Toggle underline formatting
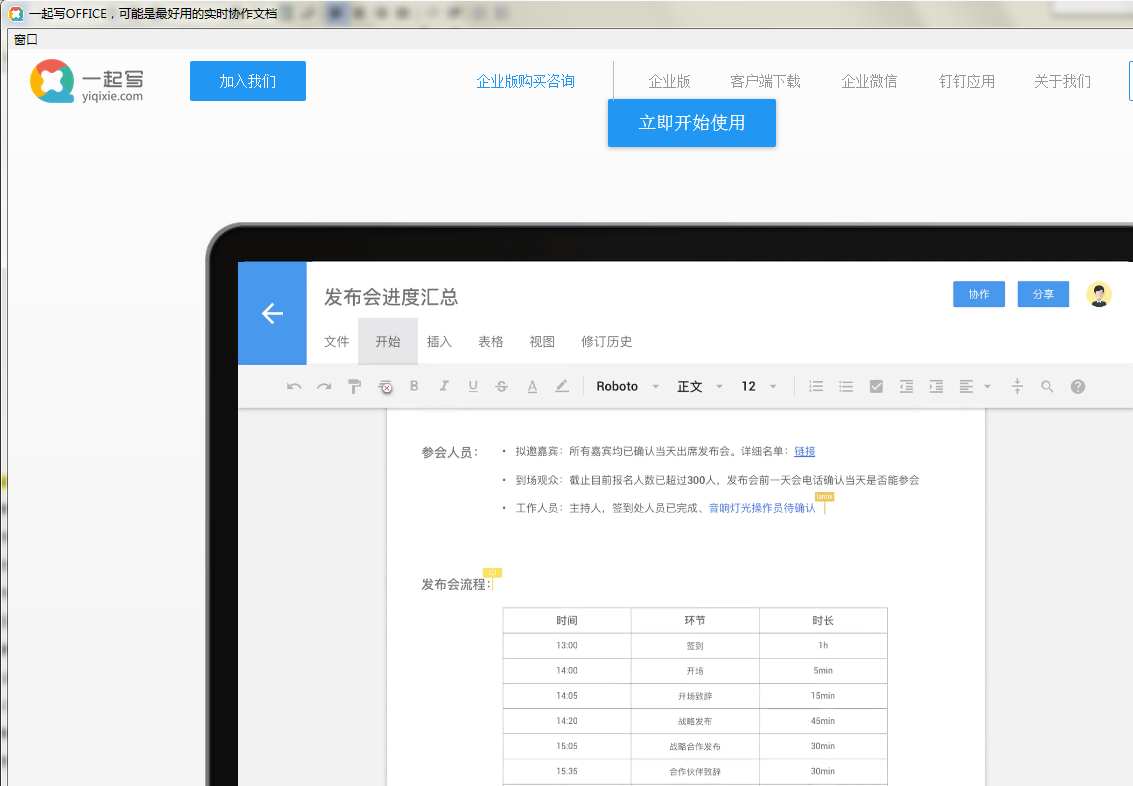The image size is (1133, 786). 472,386
